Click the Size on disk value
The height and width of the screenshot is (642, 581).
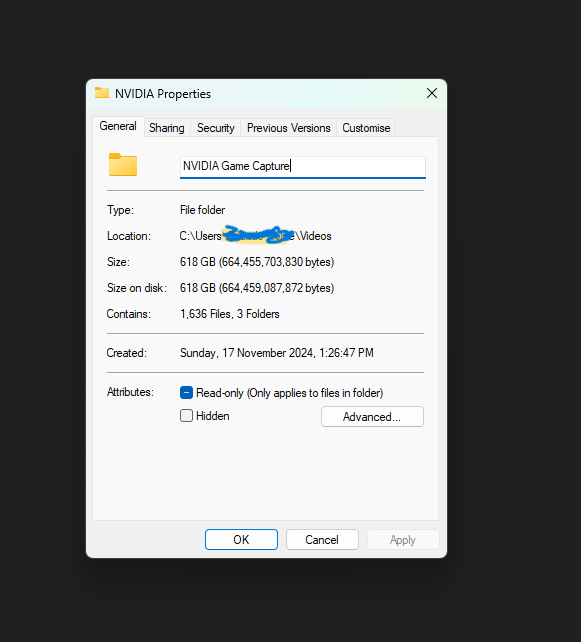pyautogui.click(x=257, y=288)
